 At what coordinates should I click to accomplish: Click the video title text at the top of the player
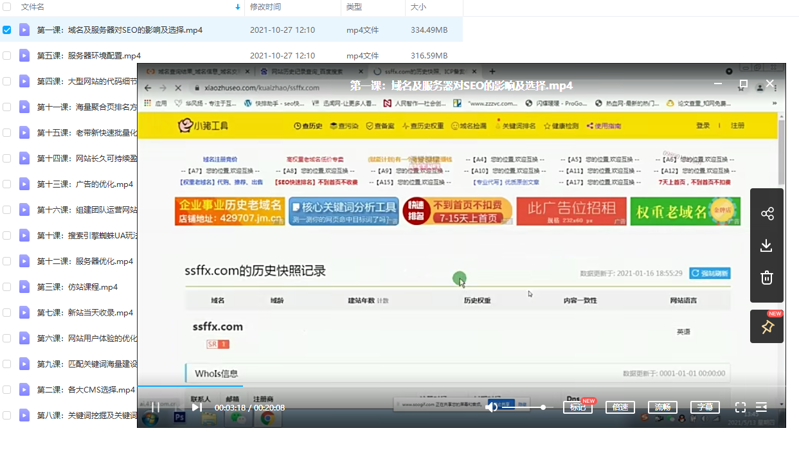(461, 86)
